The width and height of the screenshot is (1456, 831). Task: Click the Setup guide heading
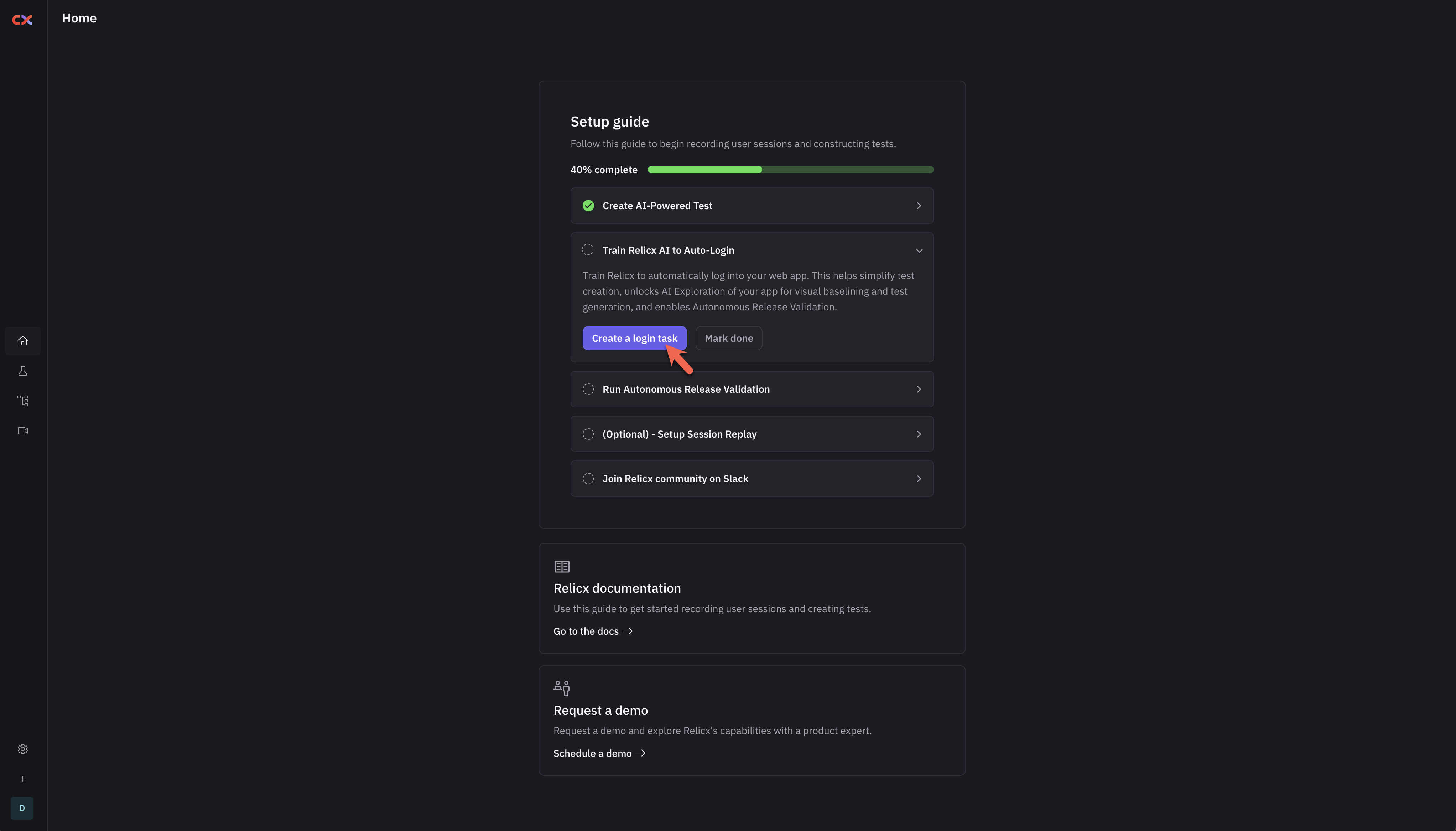coord(610,122)
